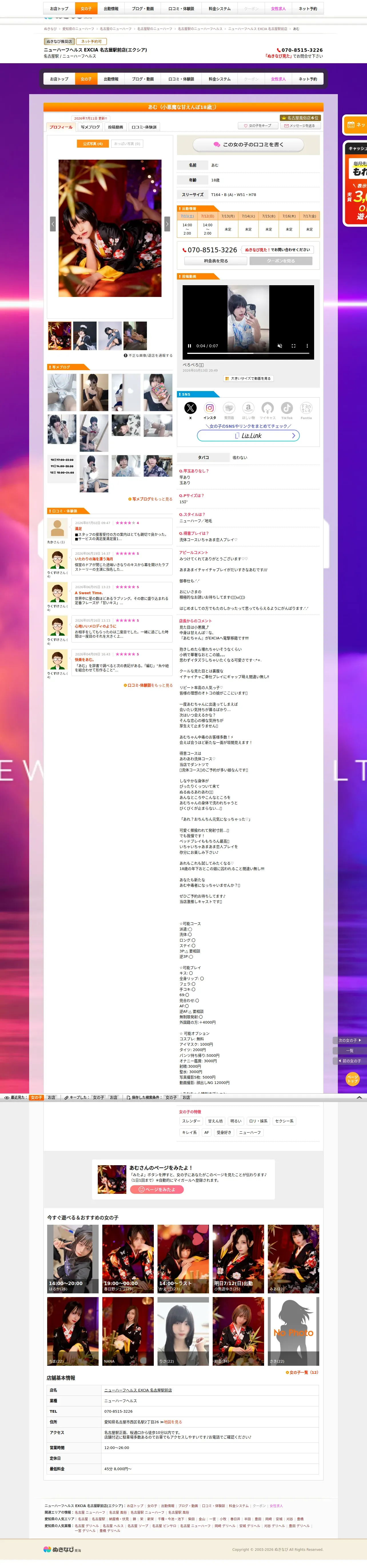Open the posted video in fullscreen
The height and width of the screenshot is (1568, 367).
click(x=293, y=346)
